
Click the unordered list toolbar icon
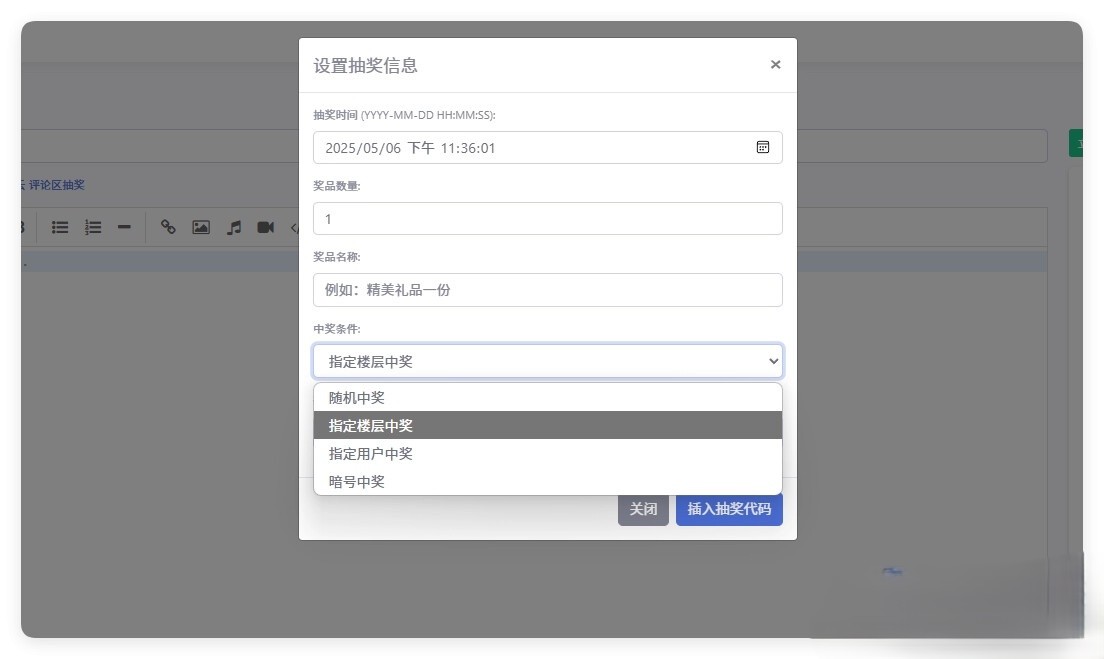tap(60, 227)
